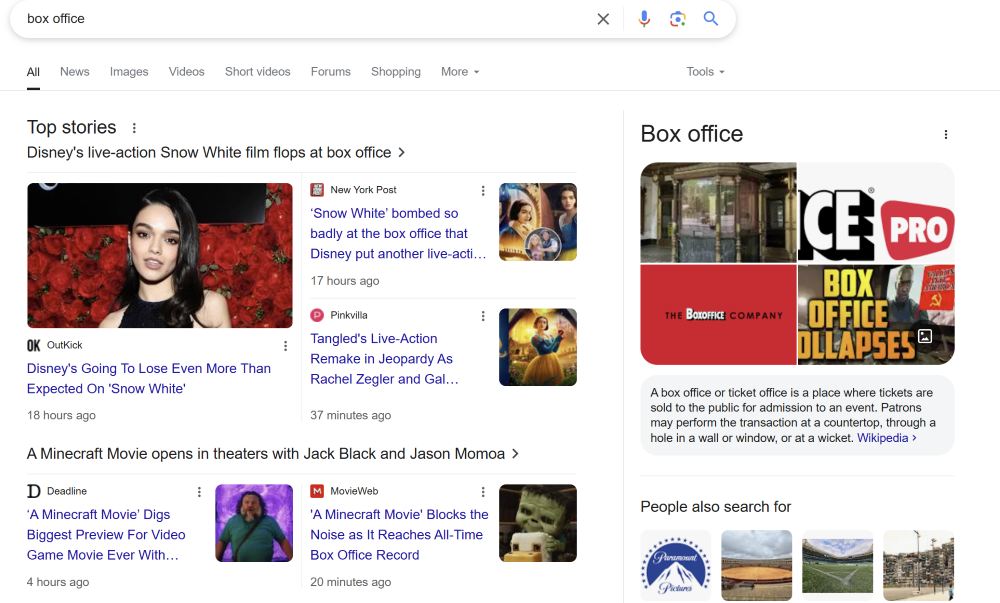Switch to the News tab

pos(75,72)
